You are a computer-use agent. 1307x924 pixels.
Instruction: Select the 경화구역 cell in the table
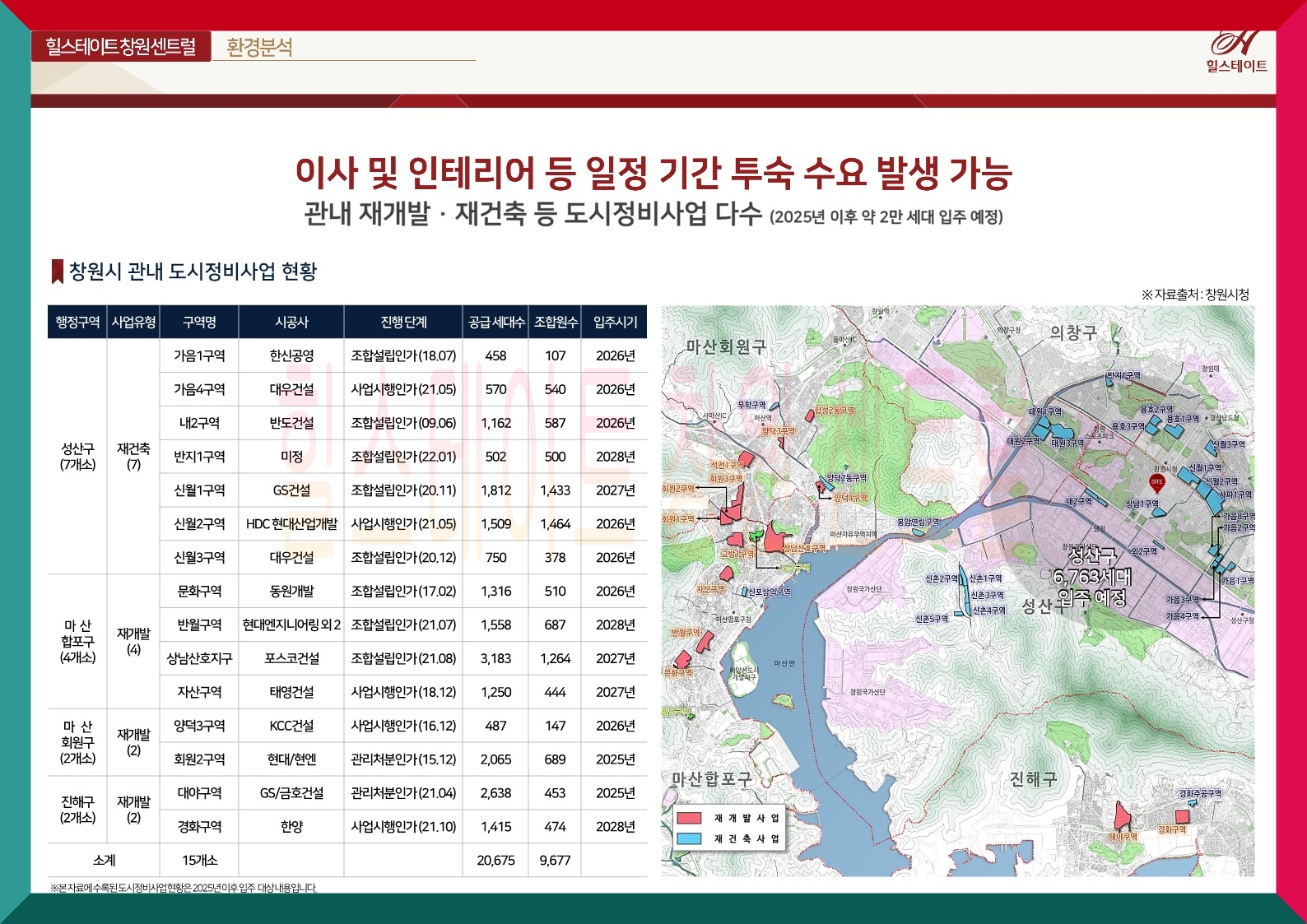199,828
